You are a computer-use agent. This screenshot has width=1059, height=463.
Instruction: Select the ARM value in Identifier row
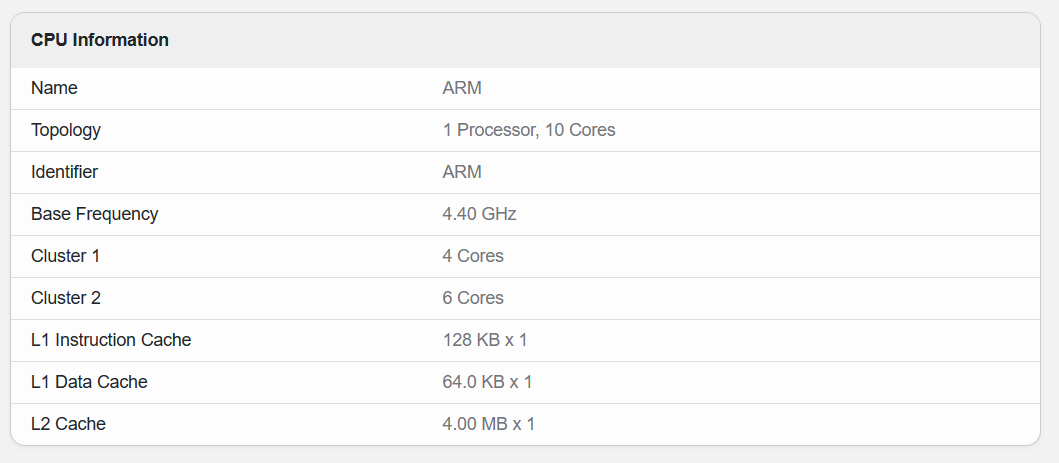coord(462,172)
